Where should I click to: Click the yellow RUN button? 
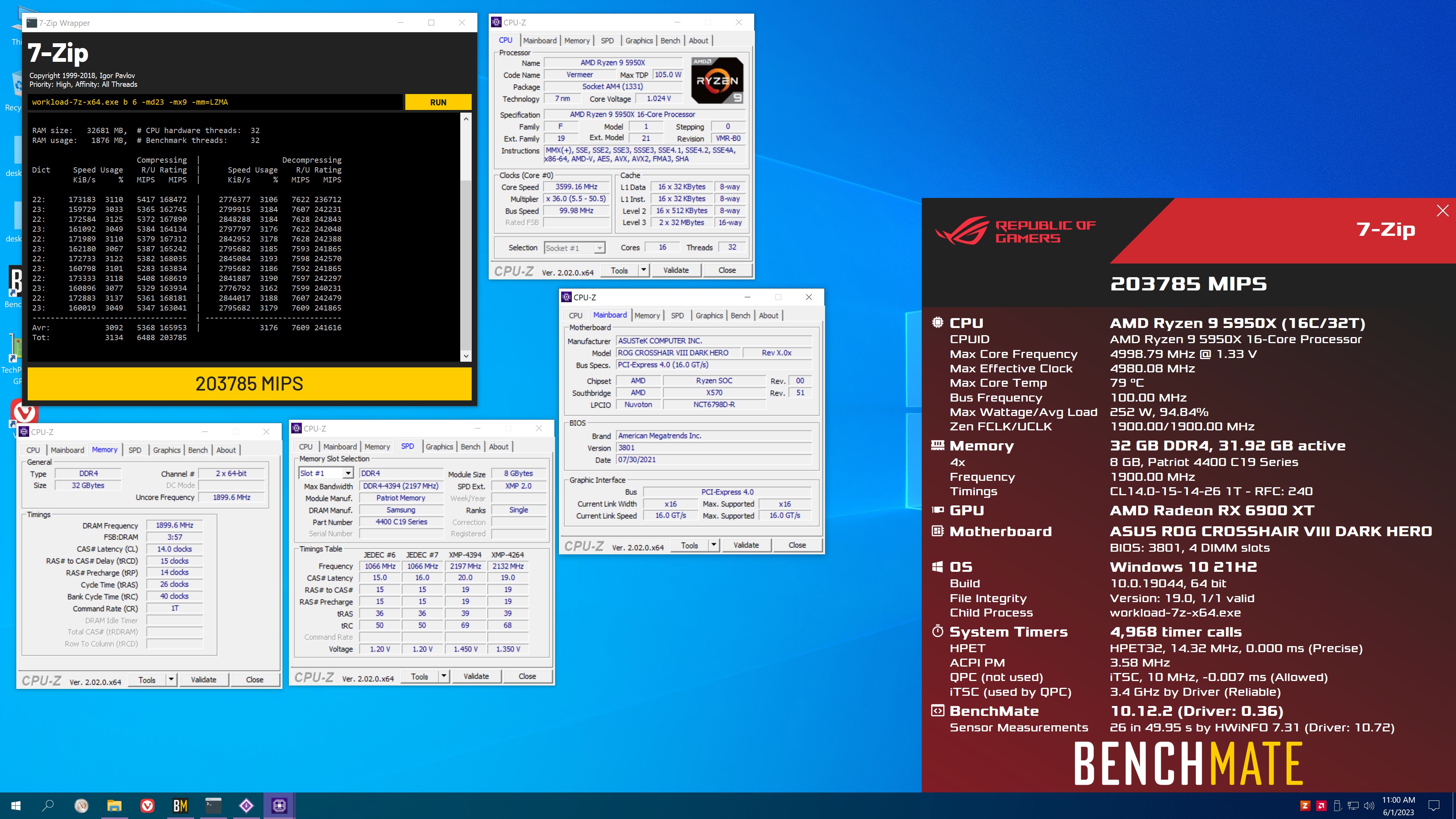438,102
